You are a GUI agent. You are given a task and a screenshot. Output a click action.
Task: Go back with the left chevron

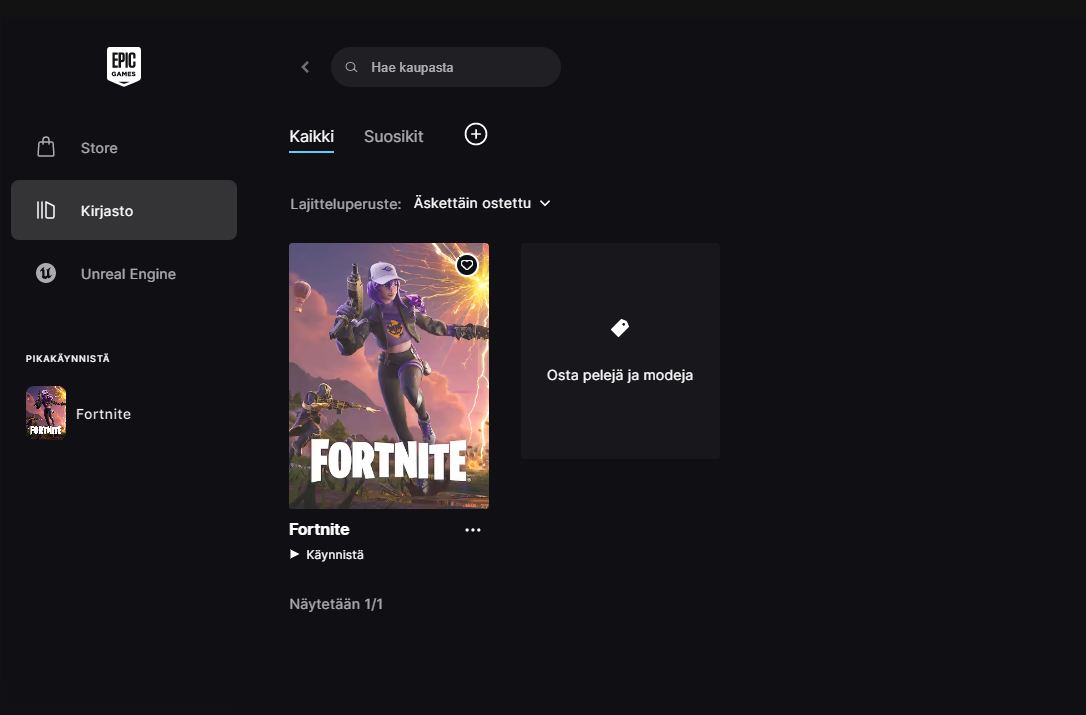(305, 67)
